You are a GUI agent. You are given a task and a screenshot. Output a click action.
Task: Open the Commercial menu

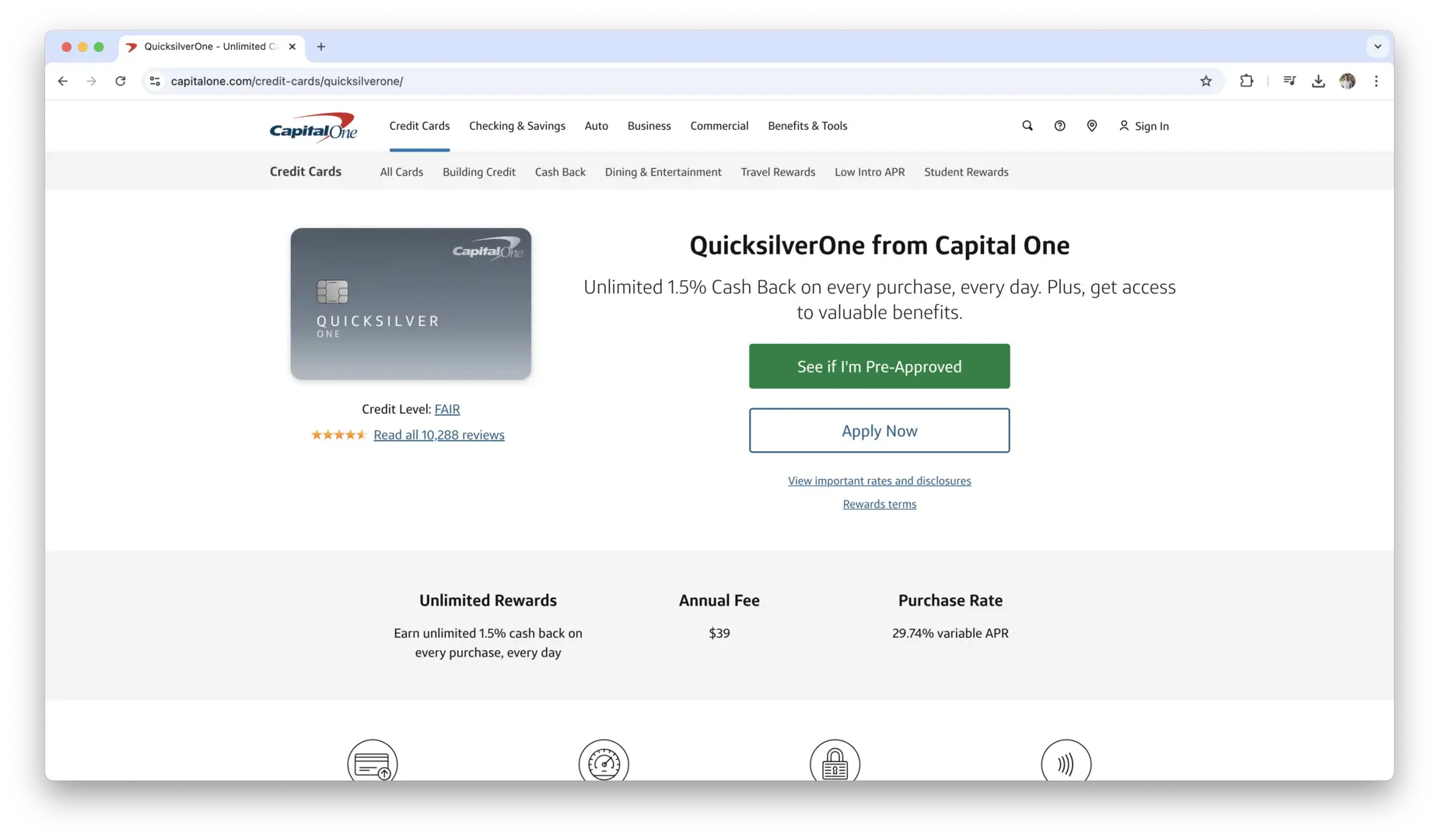(x=719, y=126)
